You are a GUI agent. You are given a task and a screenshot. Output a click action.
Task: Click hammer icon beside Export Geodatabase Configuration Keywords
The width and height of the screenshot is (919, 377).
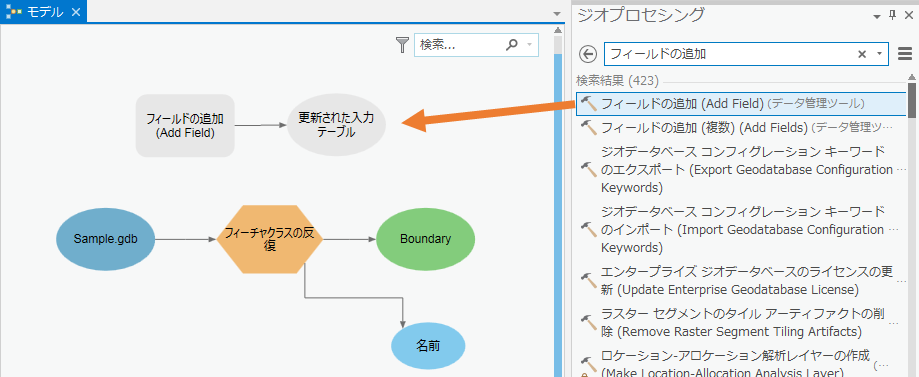pos(588,170)
